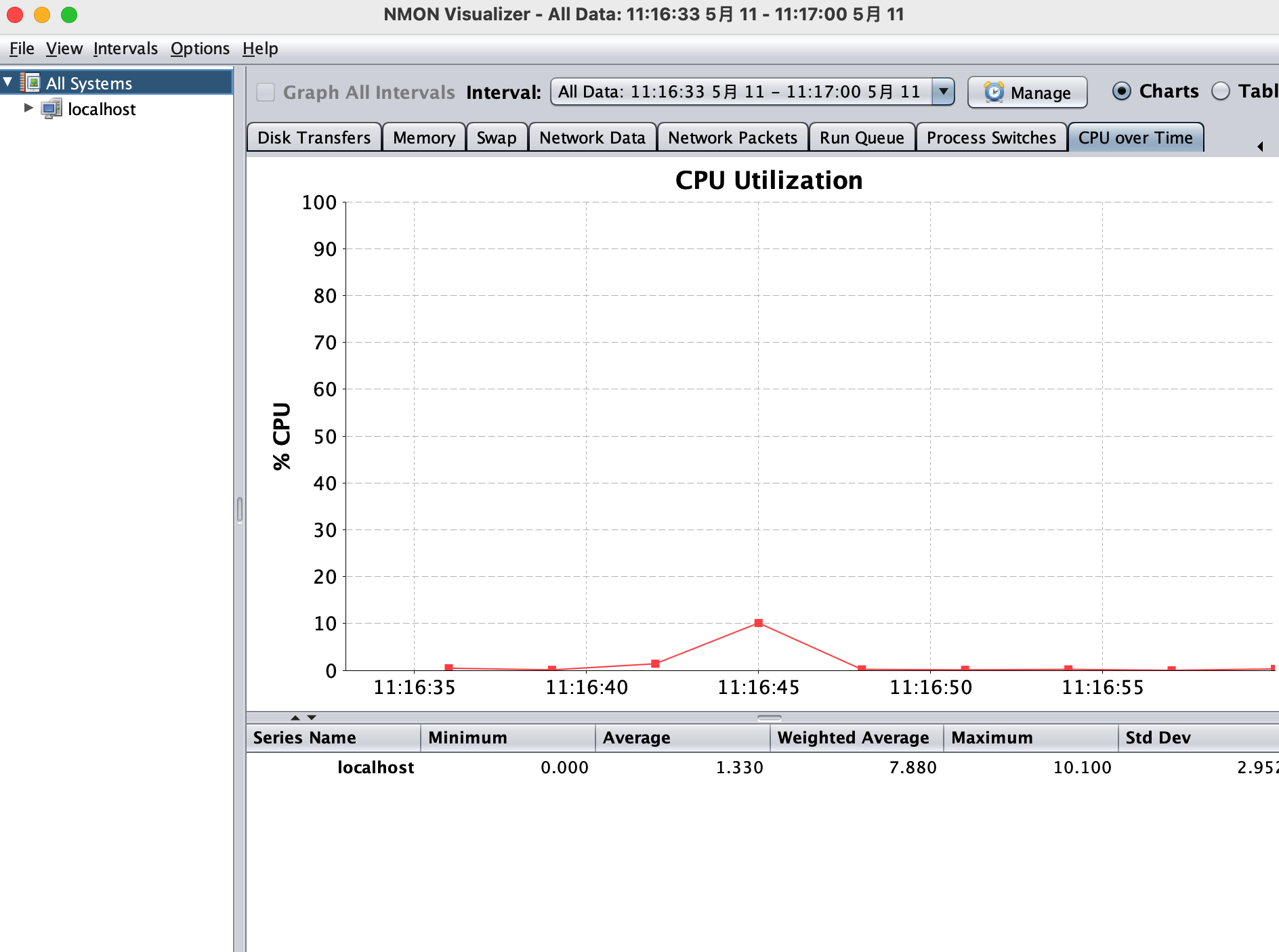Viewport: 1279px width, 952px height.
Task: Select the Run Queue tab
Action: (x=862, y=137)
